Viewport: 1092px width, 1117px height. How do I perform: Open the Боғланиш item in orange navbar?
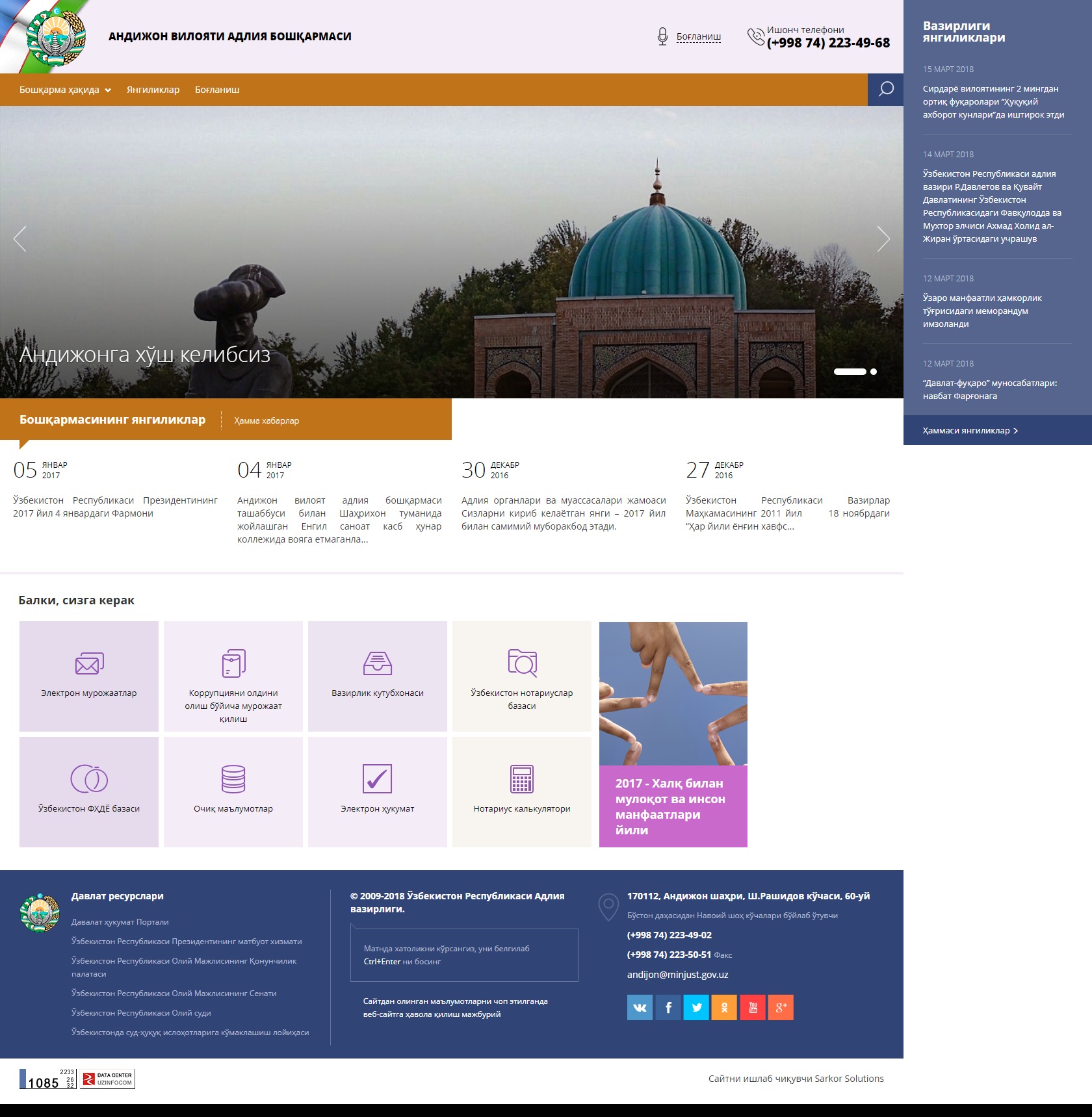[217, 90]
